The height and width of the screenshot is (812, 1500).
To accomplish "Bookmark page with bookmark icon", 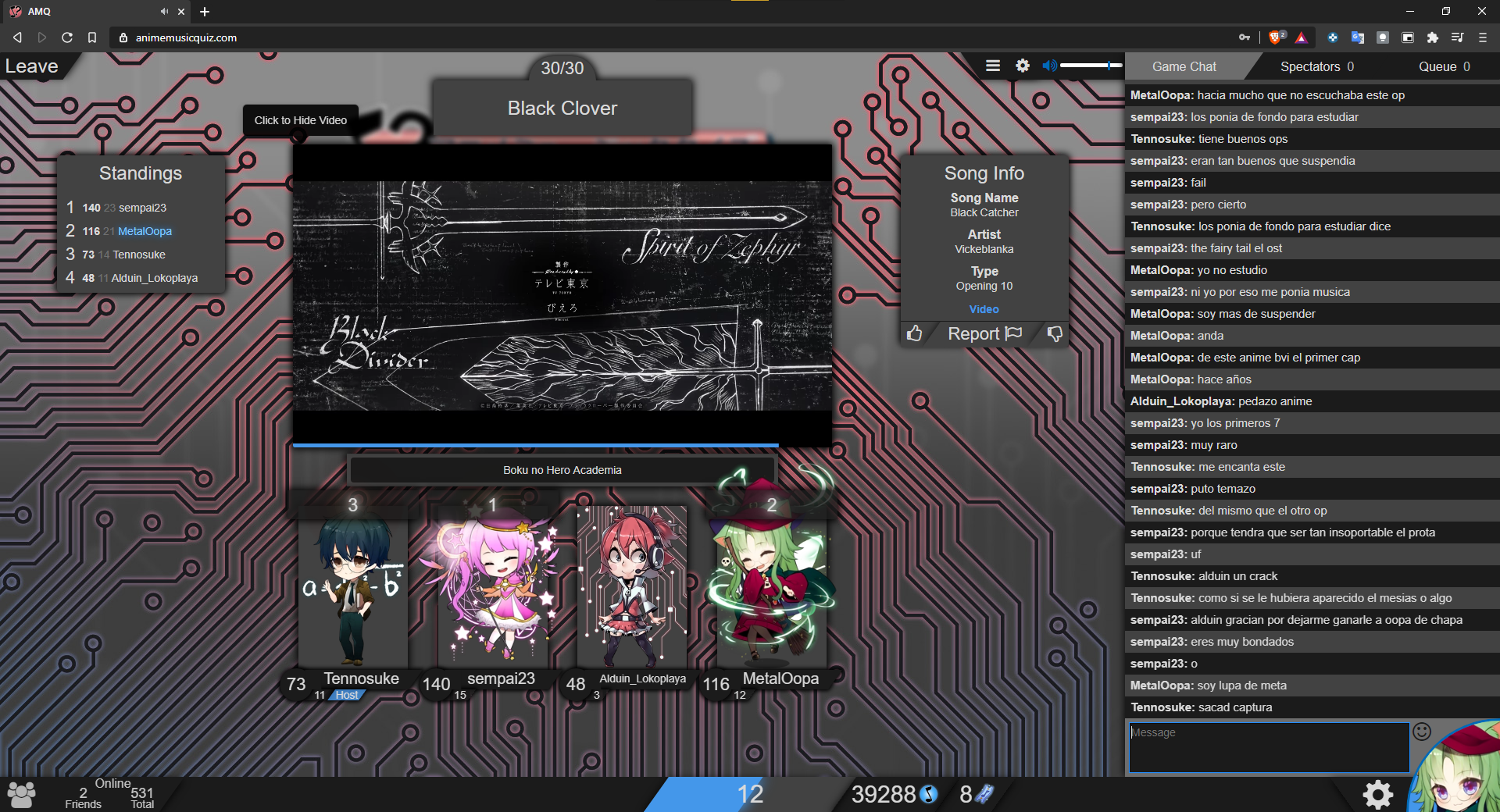I will point(92,37).
